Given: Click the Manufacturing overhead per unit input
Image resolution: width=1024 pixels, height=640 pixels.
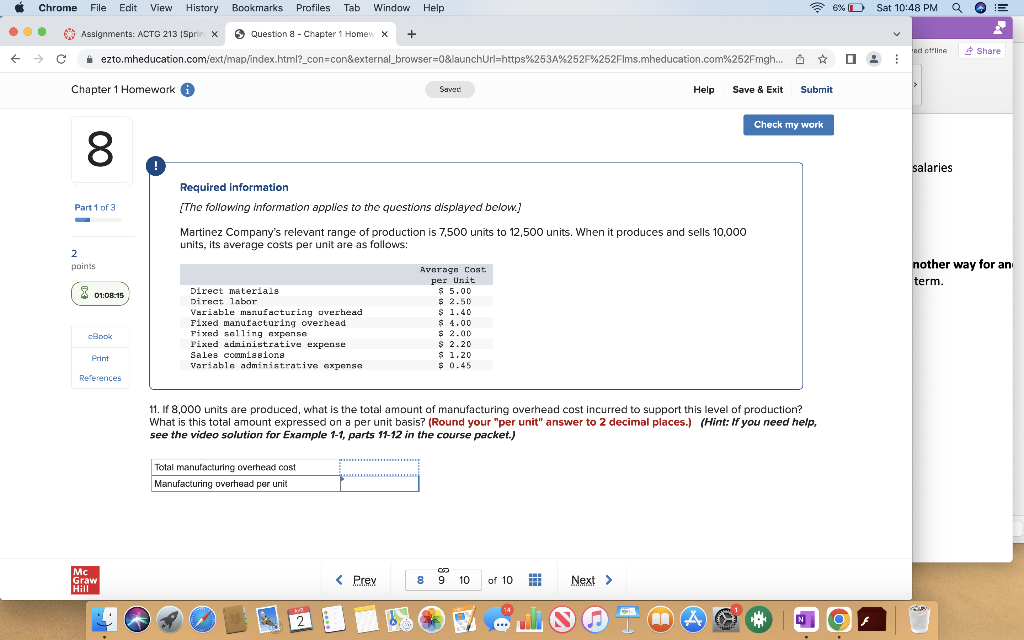Looking at the screenshot, I should click(x=379, y=483).
